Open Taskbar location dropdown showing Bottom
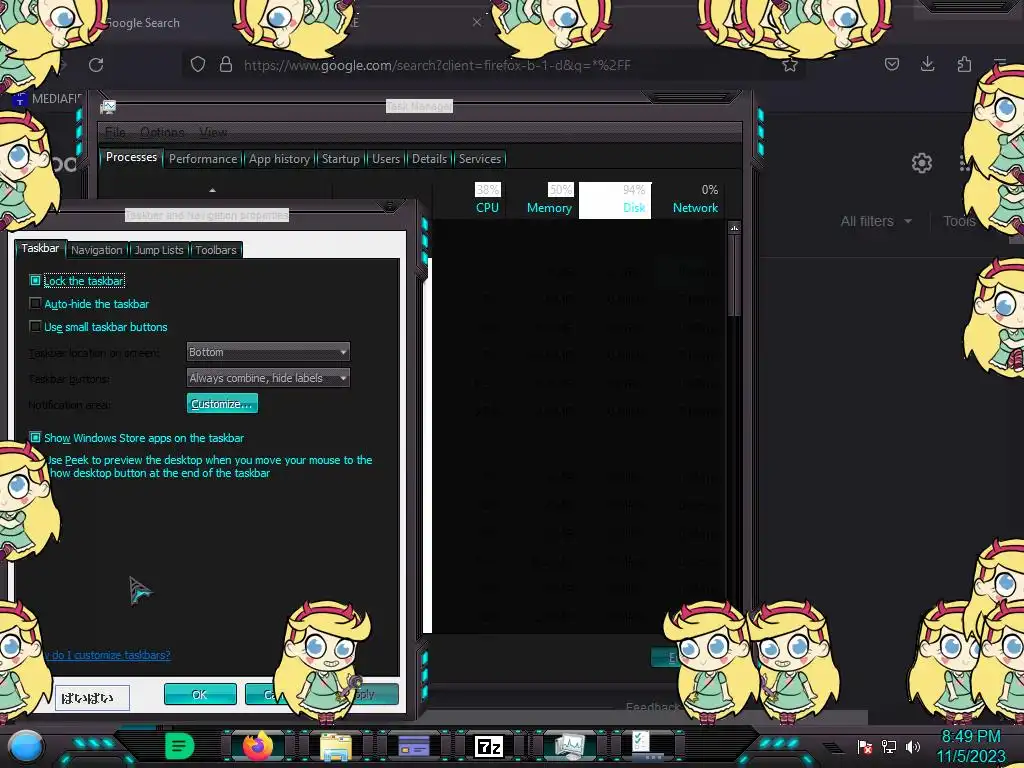Screen dimensions: 1024x768 tap(268, 352)
